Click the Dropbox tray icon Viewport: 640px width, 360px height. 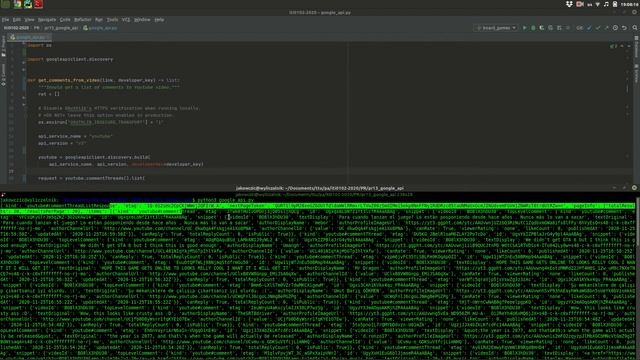coord(569,4)
